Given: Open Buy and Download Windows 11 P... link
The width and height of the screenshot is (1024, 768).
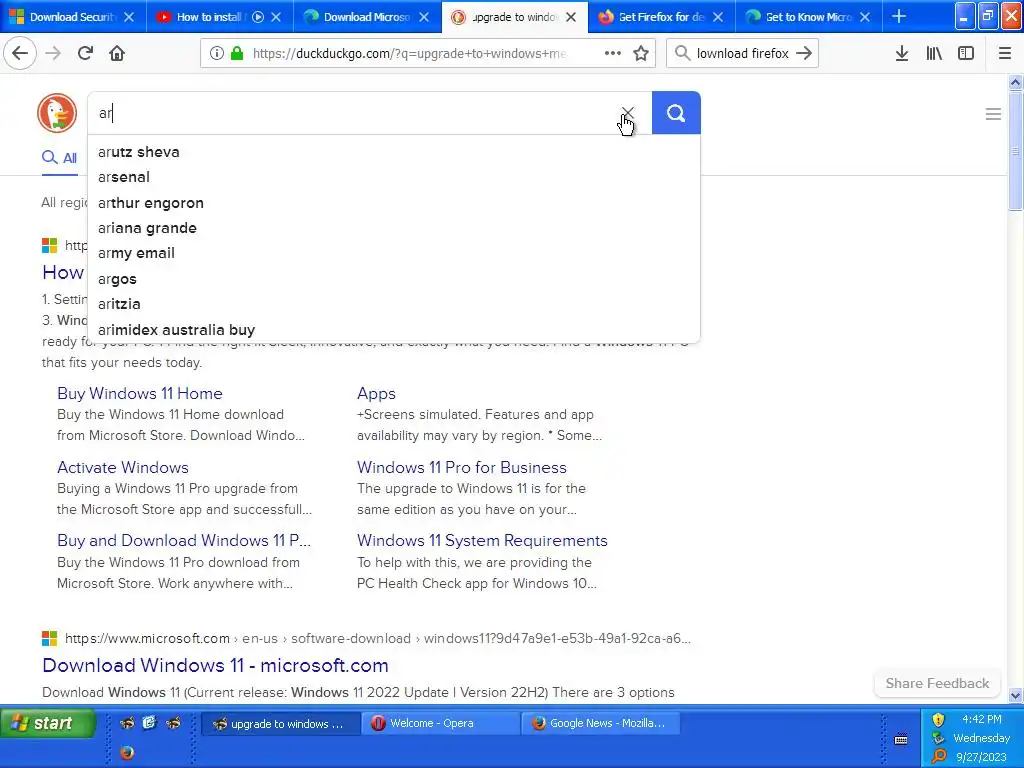Looking at the screenshot, I should click(x=184, y=541).
